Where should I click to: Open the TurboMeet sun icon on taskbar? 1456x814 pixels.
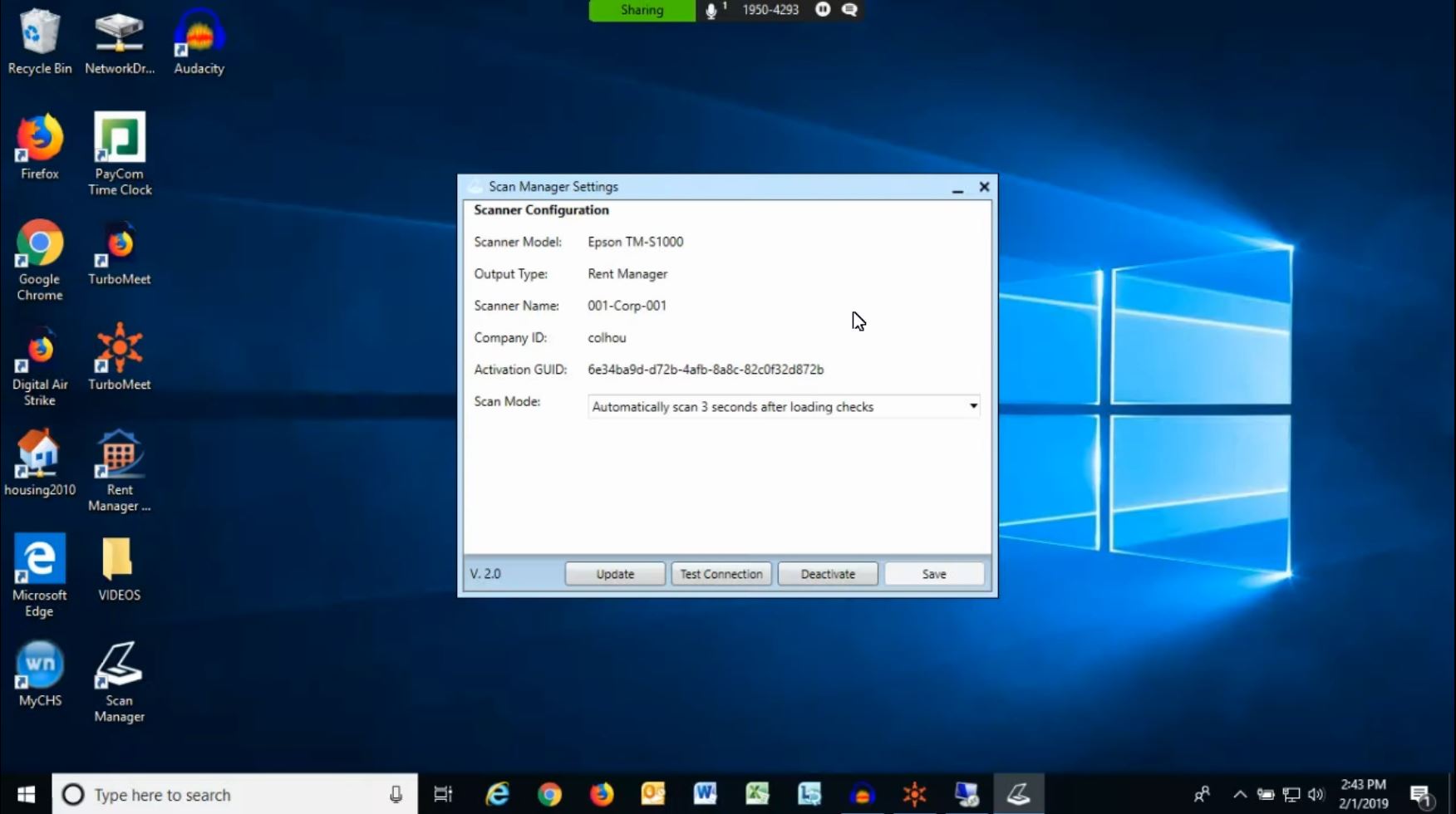914,794
